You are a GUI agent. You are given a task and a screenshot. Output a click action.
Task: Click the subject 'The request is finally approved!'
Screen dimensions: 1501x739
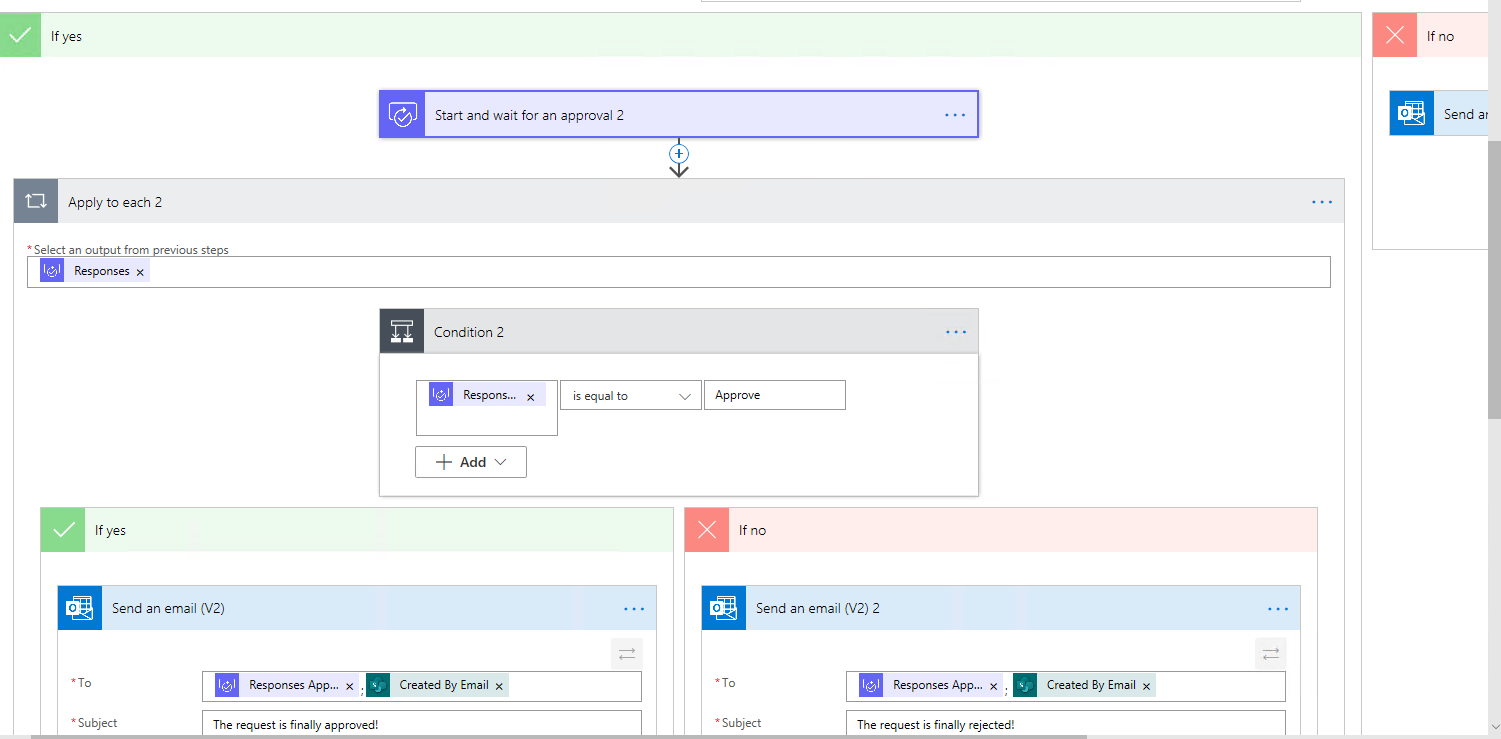click(296, 725)
